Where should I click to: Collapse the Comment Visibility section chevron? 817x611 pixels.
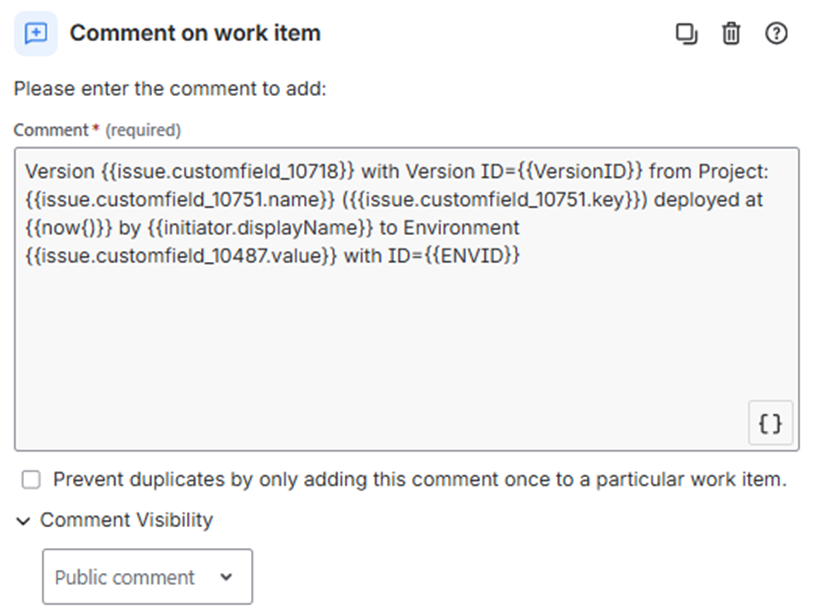(x=24, y=521)
